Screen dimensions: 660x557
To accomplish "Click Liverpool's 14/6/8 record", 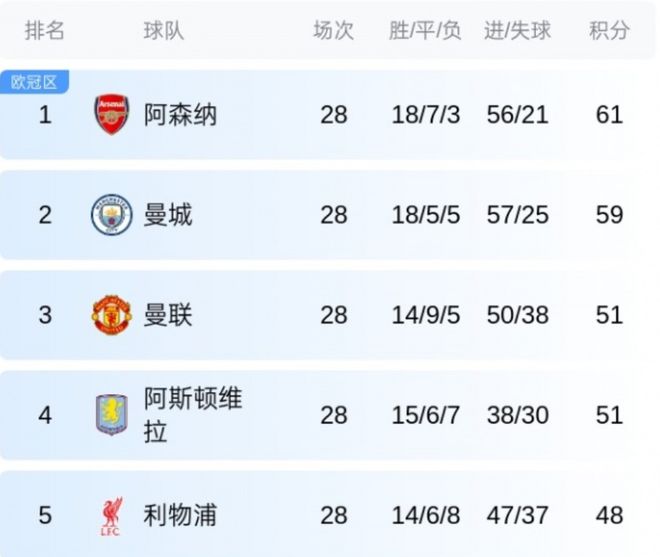I will [x=425, y=515].
